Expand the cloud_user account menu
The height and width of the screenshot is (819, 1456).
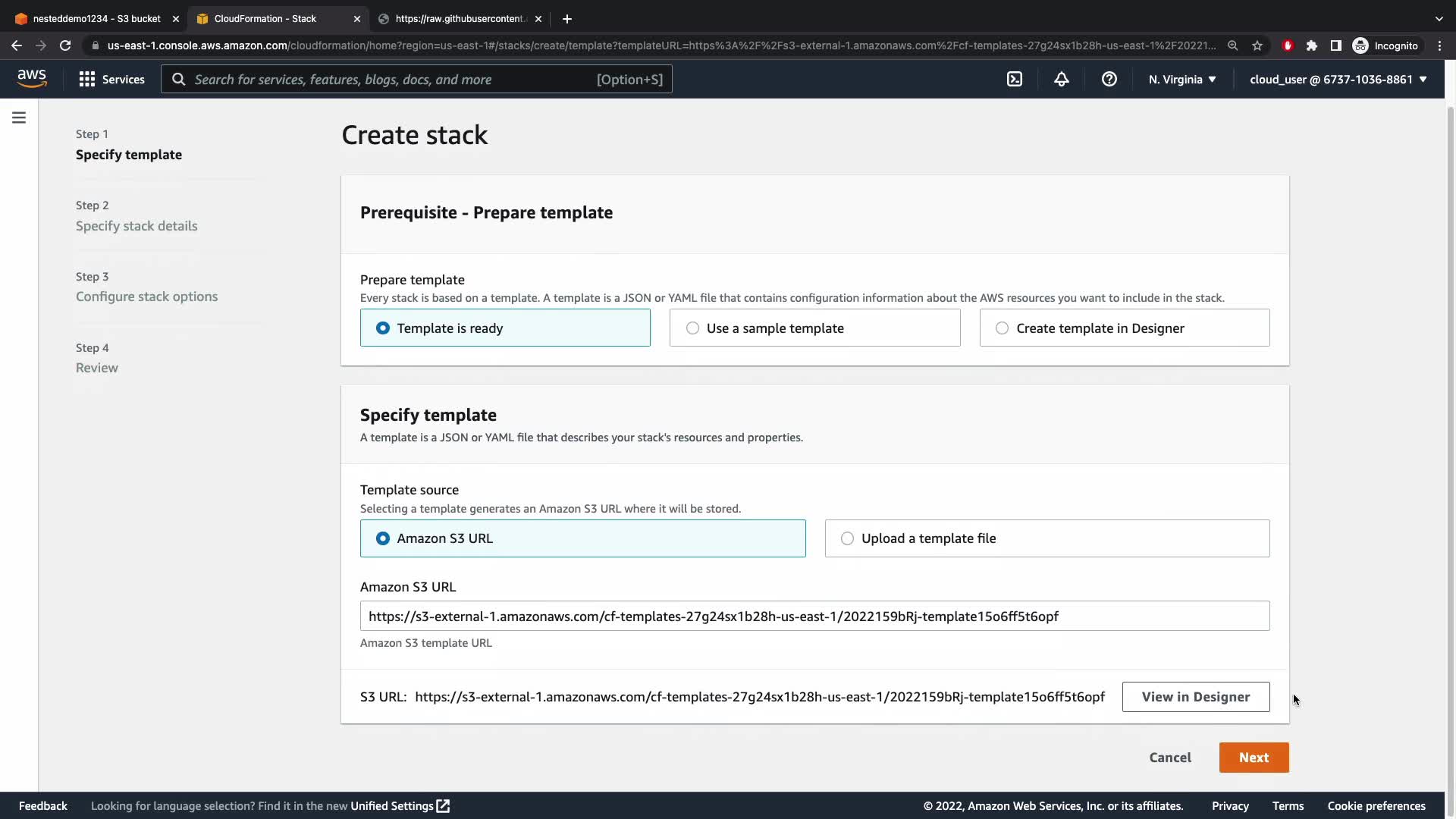(1338, 80)
